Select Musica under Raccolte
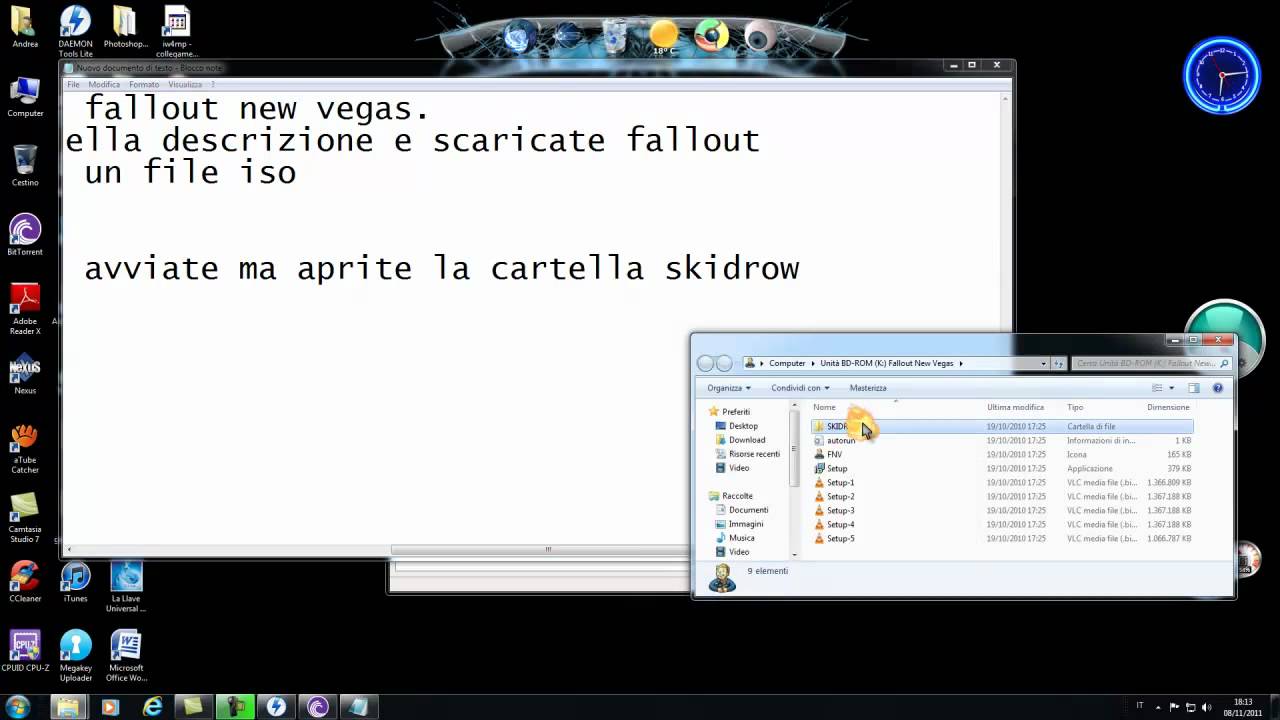Screen dimensions: 1280x720 [x=741, y=538]
